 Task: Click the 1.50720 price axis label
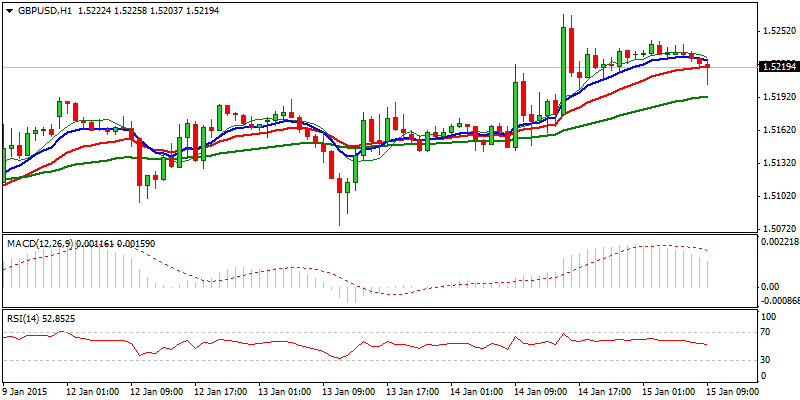pos(778,229)
